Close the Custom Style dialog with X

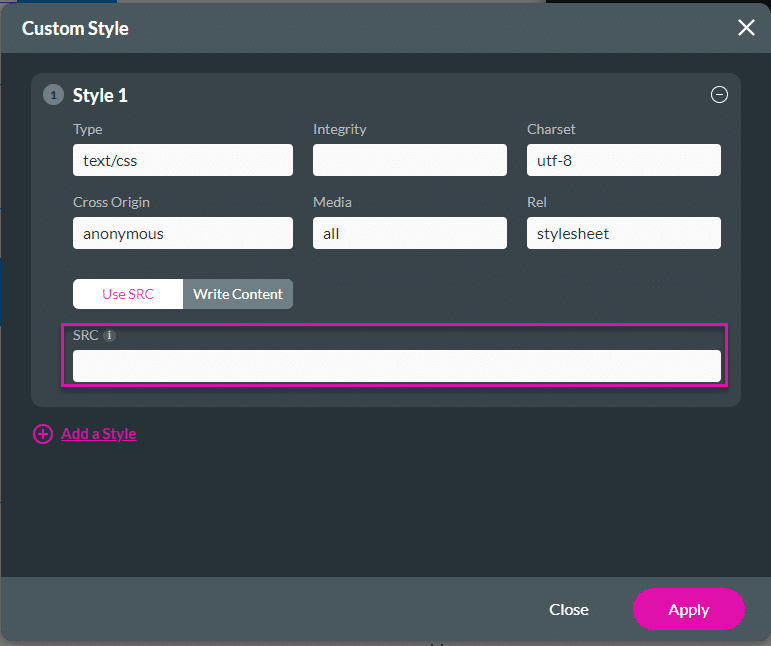(x=746, y=28)
